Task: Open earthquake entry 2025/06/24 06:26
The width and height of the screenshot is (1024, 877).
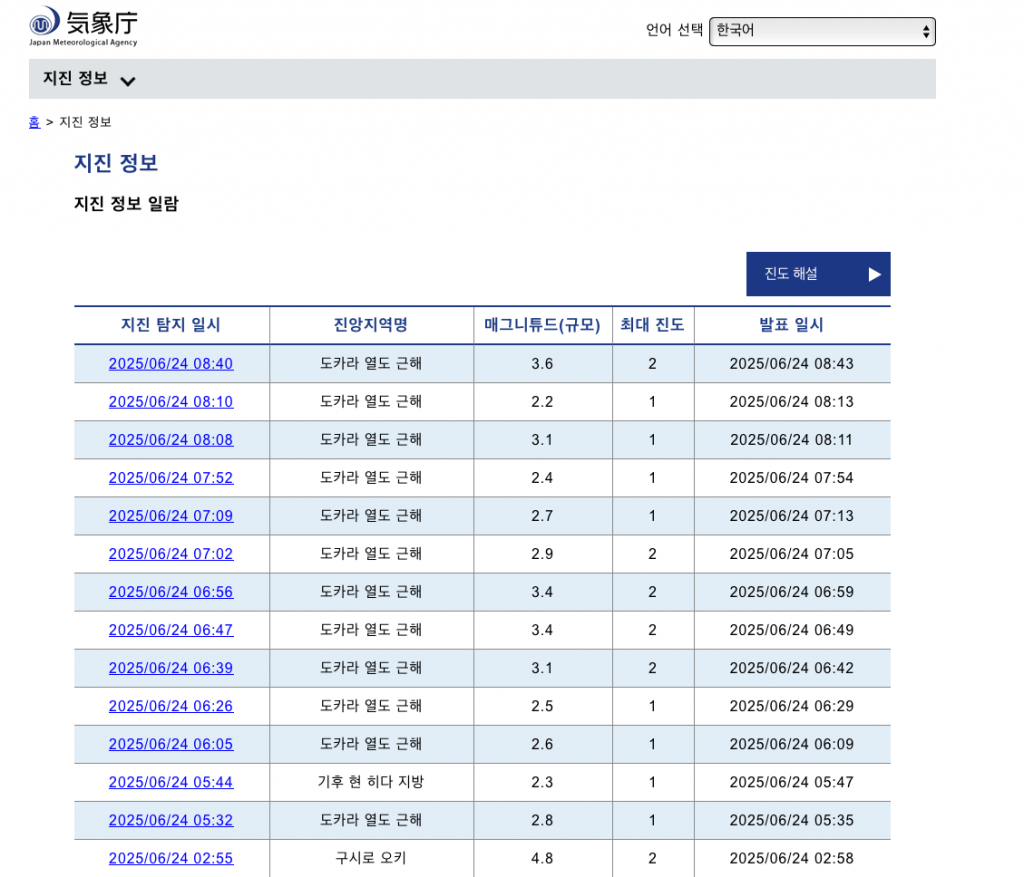Action: point(171,706)
